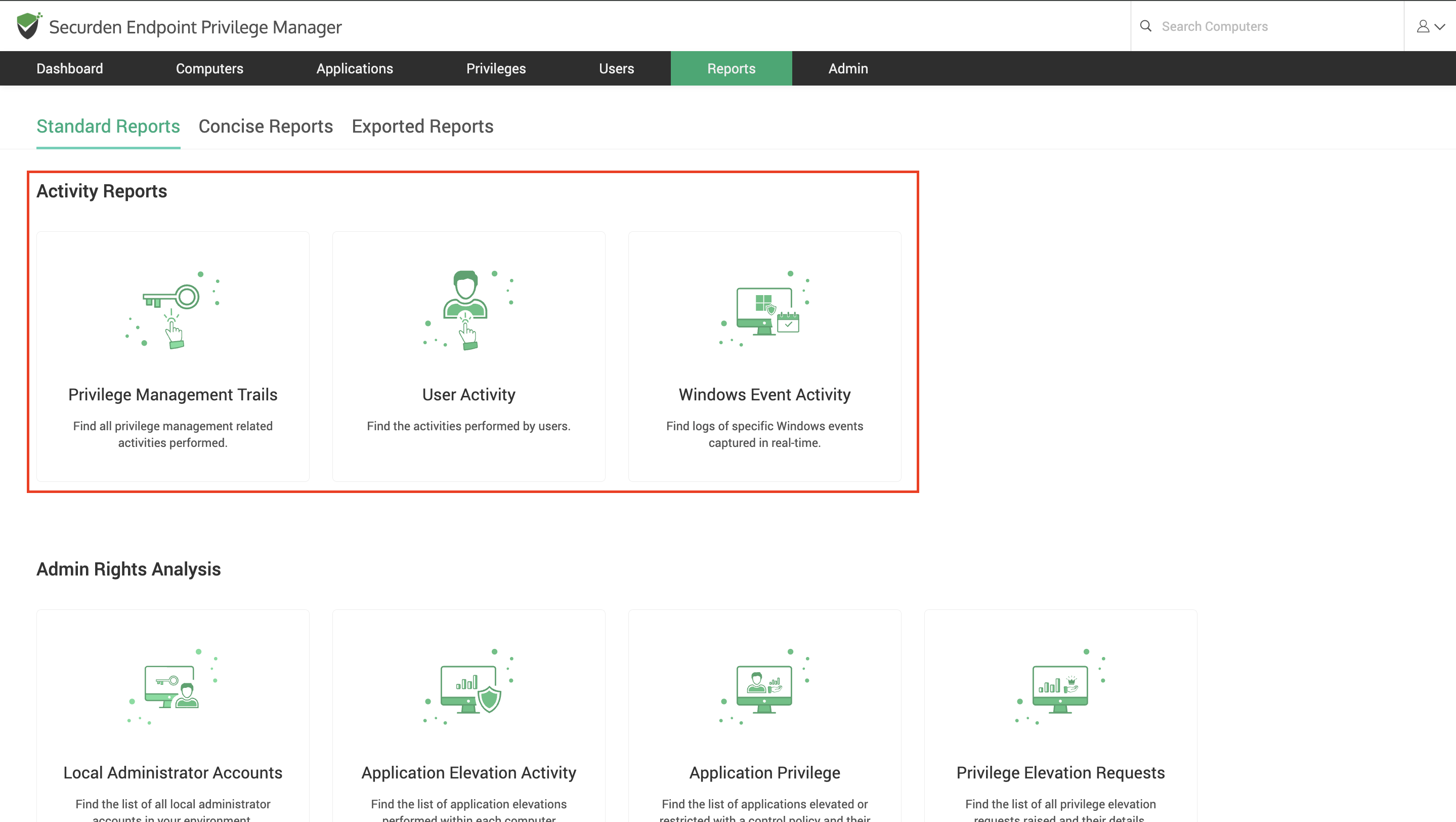1456x822 pixels.
Task: Click the Securden Endpoint Privilege Manager title
Action: point(195,26)
